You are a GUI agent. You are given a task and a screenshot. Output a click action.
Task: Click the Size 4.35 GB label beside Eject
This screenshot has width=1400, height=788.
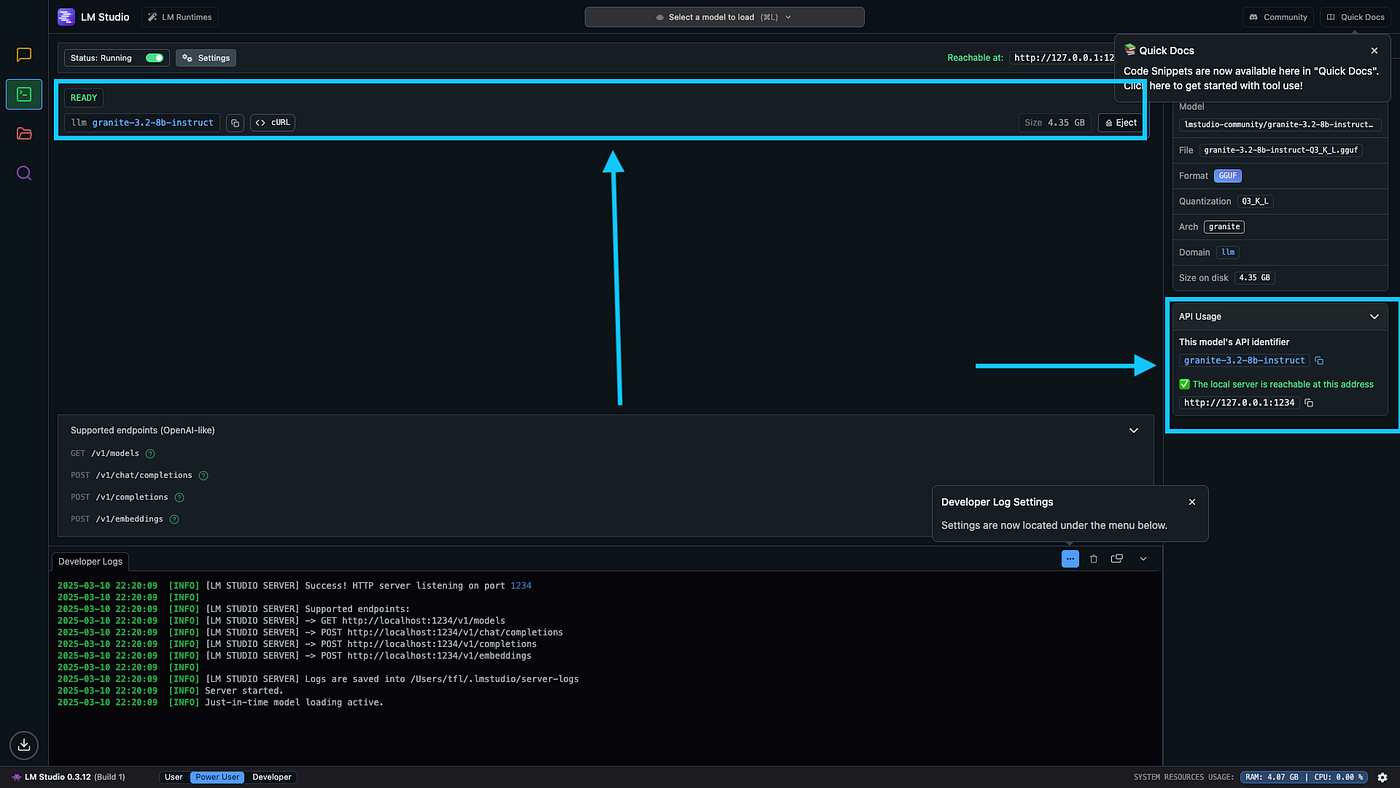pos(1054,123)
